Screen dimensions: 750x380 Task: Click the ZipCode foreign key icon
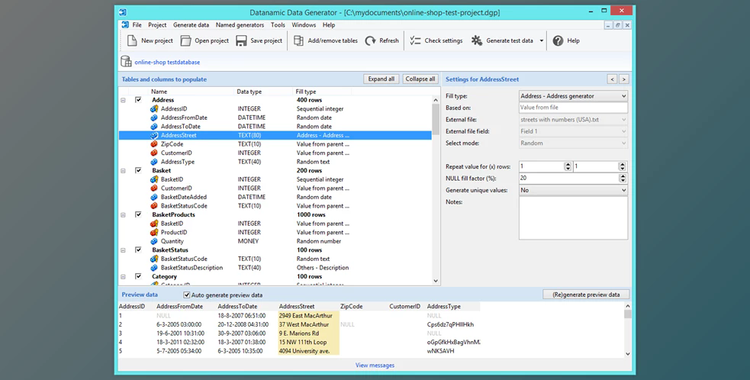(x=154, y=144)
